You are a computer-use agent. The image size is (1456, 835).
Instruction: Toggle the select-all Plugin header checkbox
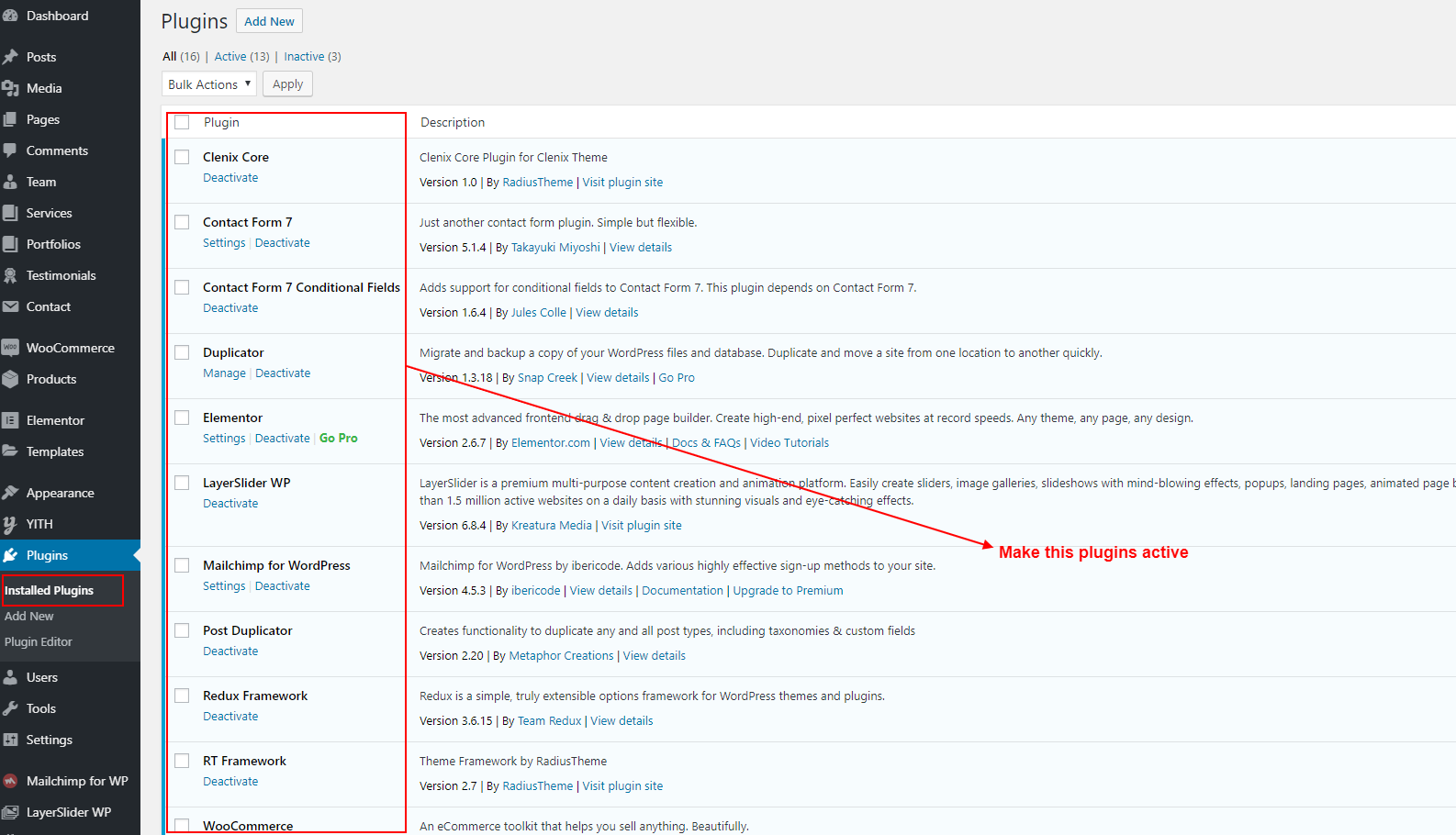click(x=182, y=122)
